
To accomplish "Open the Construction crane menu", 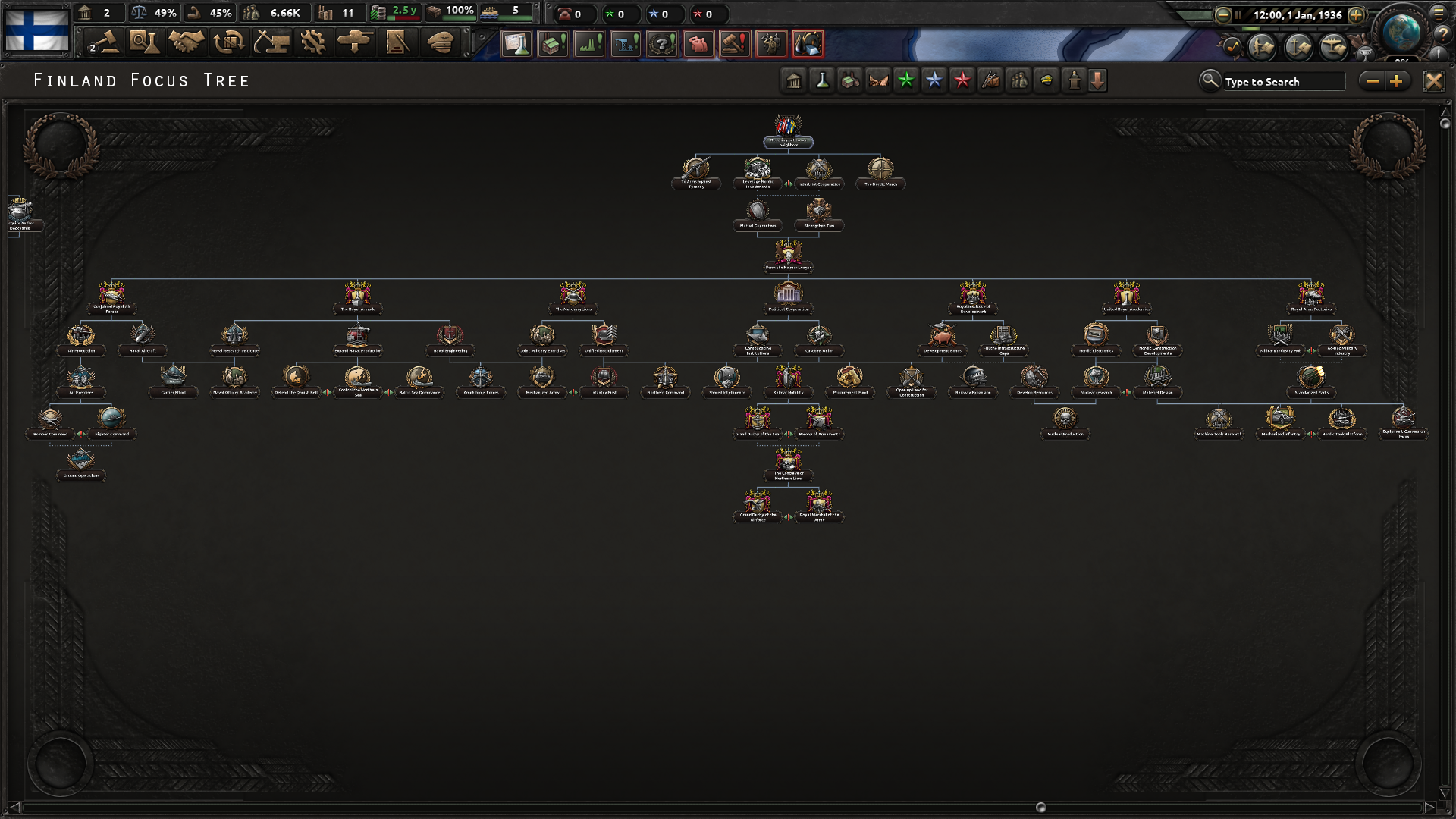I will pos(271,42).
